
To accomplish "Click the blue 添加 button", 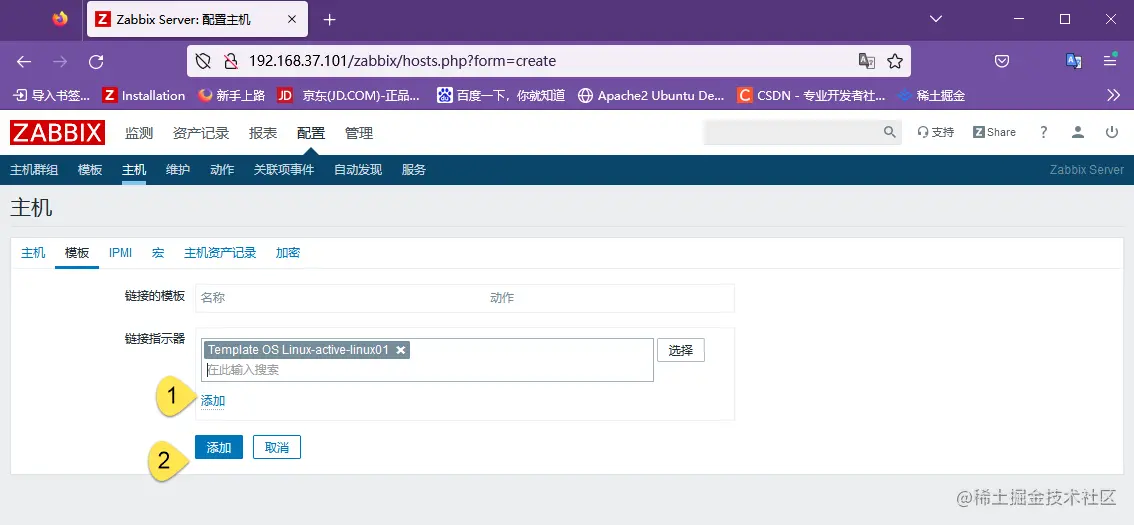I will 219,448.
